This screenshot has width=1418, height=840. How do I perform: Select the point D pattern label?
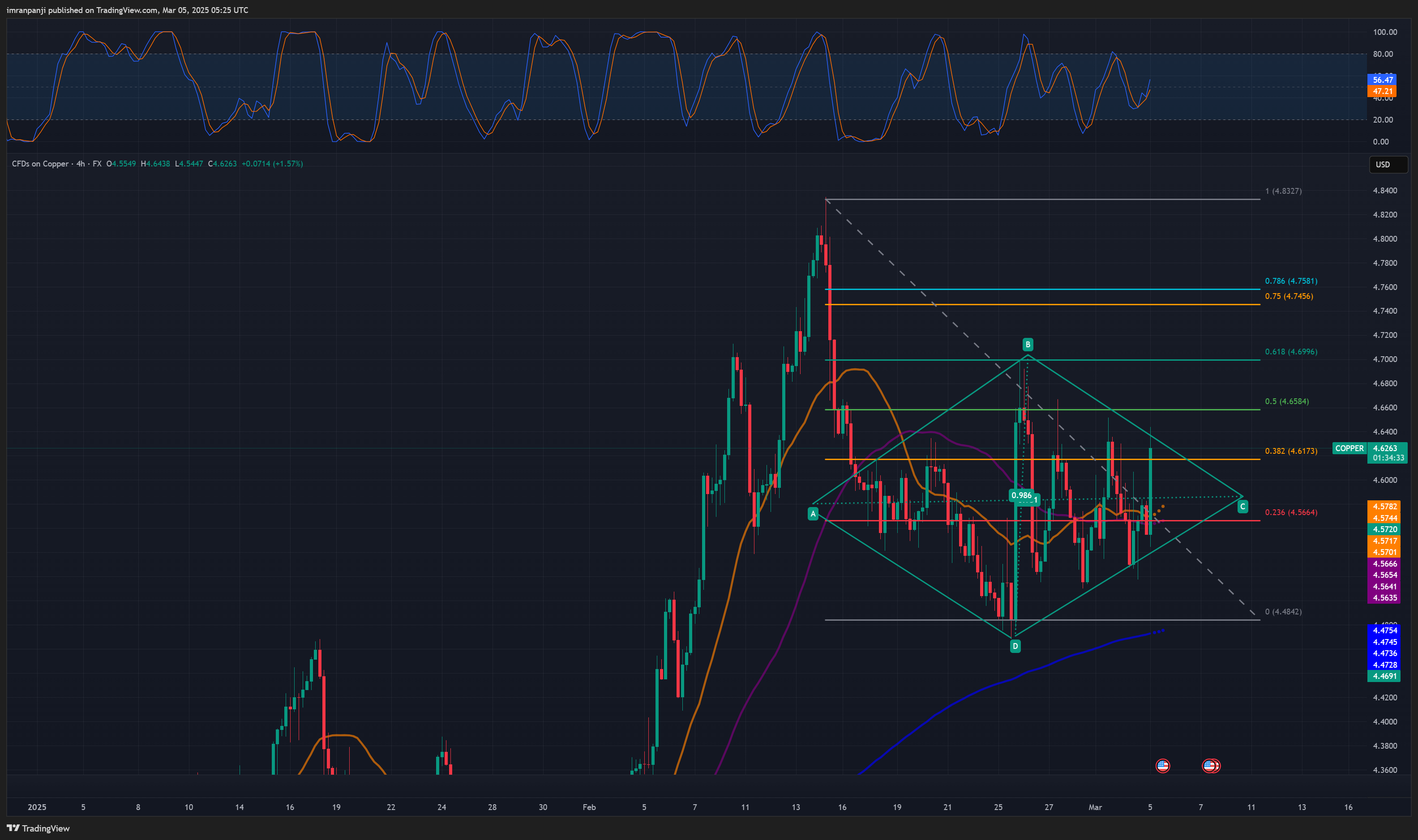1015,646
